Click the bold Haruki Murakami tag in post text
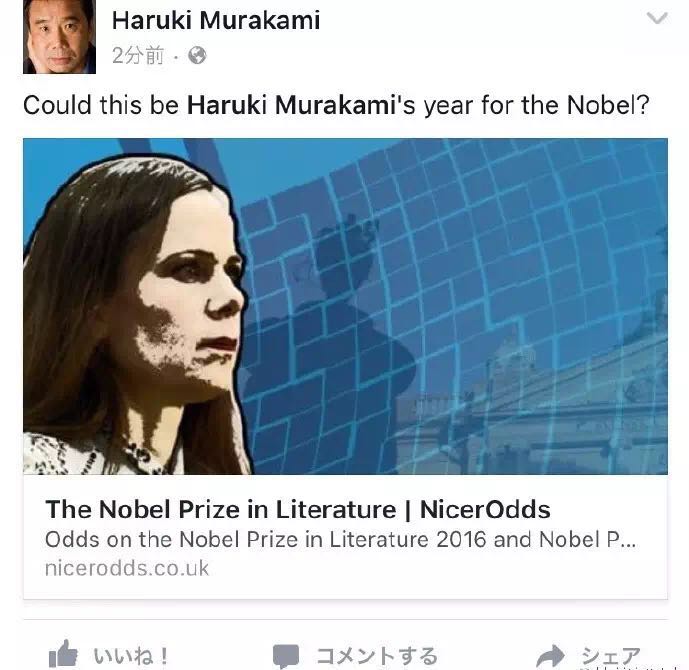The height and width of the screenshot is (670, 689). click(x=291, y=105)
